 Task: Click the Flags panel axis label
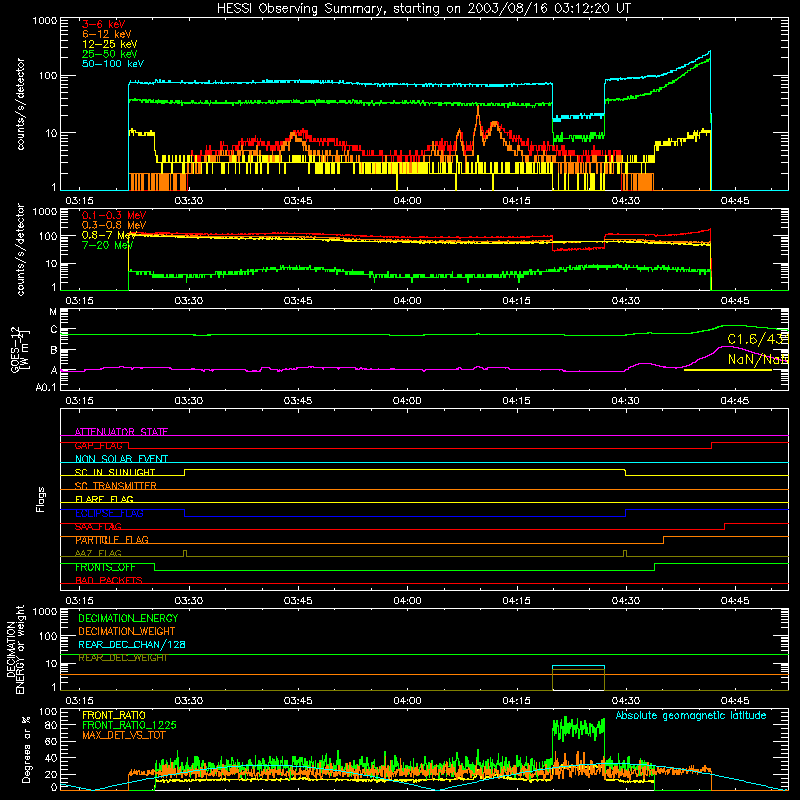coord(41,499)
